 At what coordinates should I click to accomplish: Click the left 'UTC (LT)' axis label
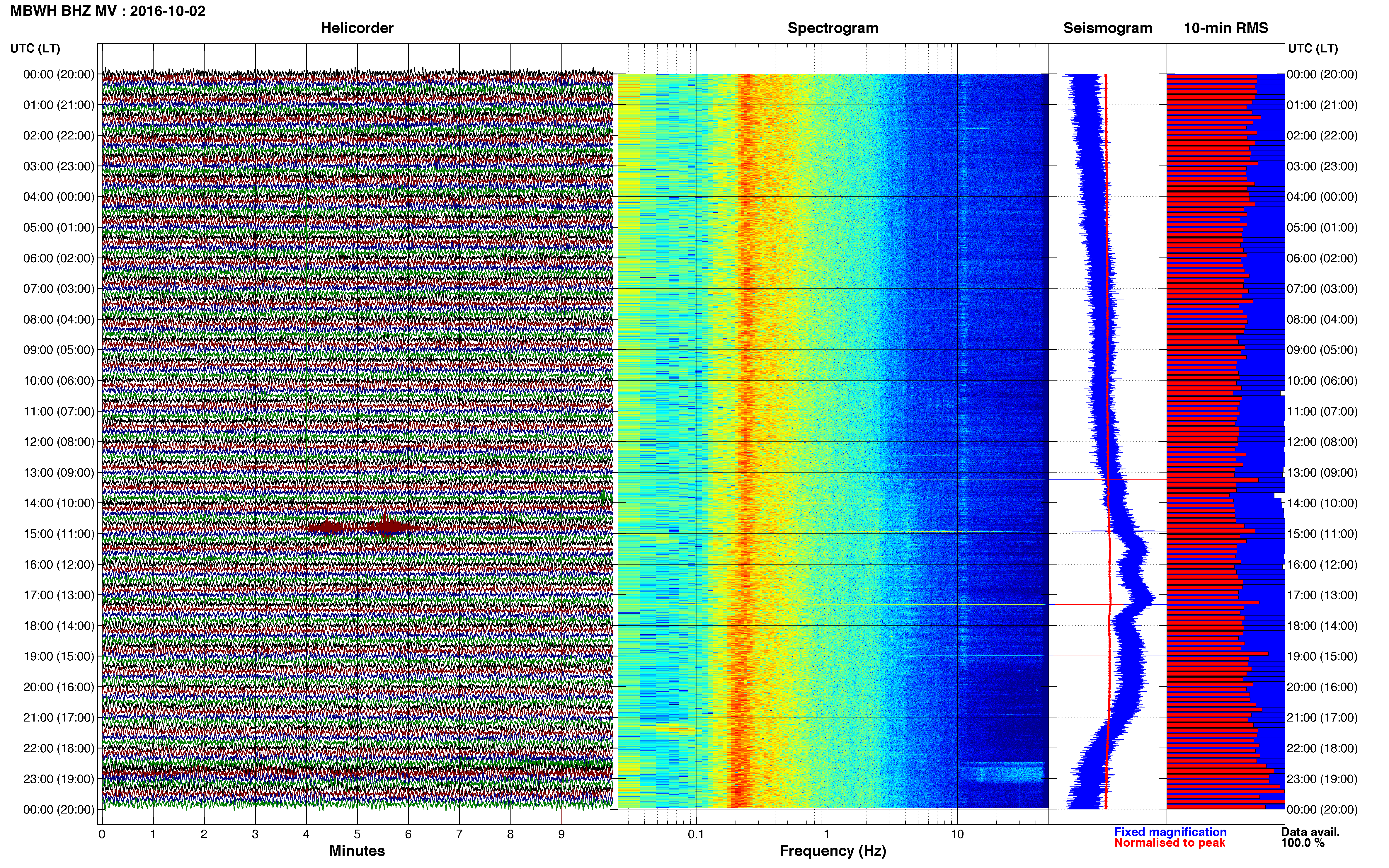click(35, 48)
